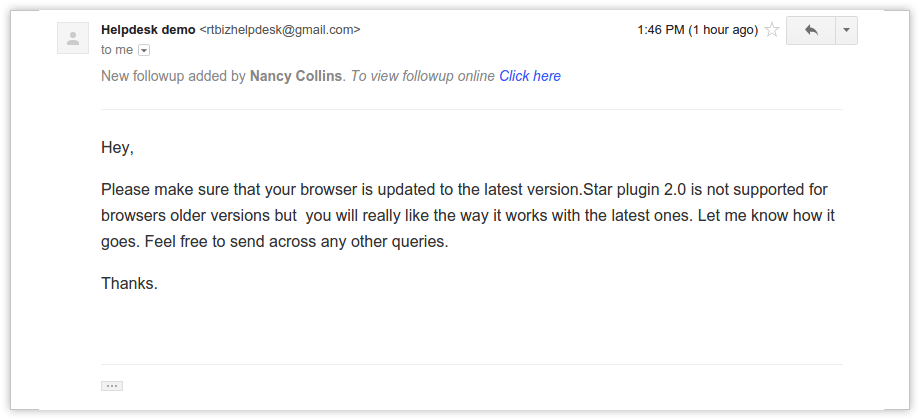Show trimmed content with the ellipsis button
The image size is (920, 420).
(111, 386)
